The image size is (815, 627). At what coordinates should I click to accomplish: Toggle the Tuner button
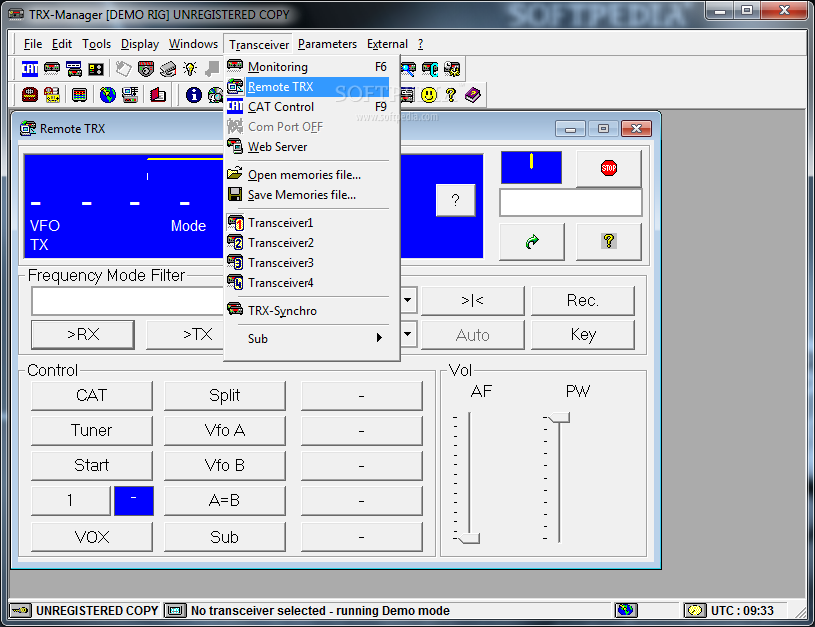point(91,430)
